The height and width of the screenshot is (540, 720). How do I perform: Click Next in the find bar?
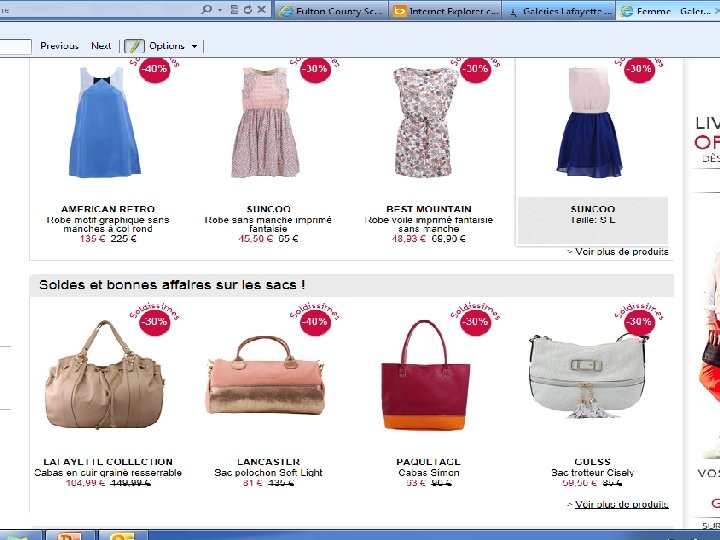pyautogui.click(x=101, y=46)
